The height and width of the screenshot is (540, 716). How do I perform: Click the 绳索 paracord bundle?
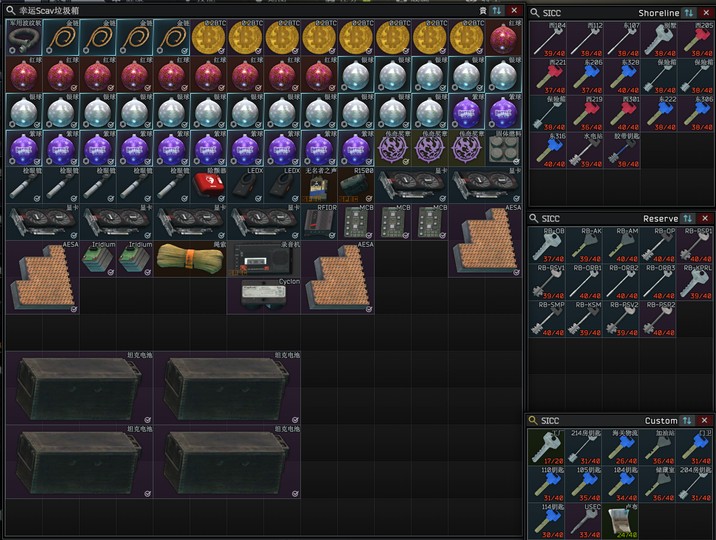tap(190, 259)
